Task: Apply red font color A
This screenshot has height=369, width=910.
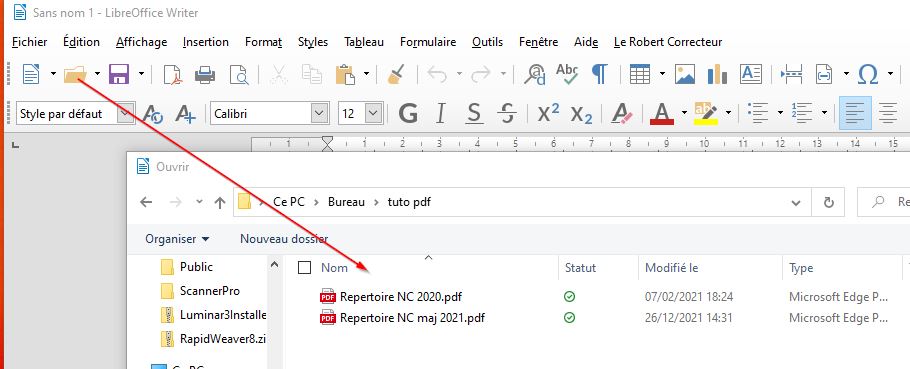Action: (x=662, y=114)
